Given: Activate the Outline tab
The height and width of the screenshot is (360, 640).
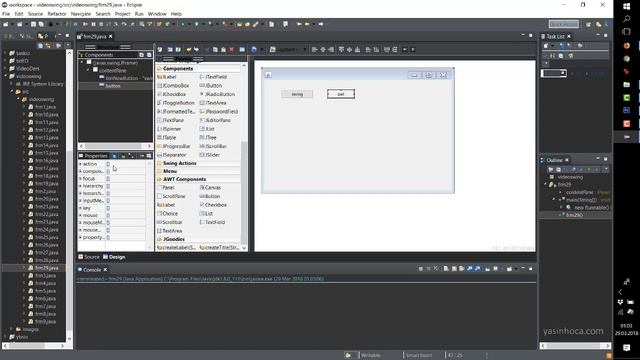Looking at the screenshot, I should [x=554, y=160].
